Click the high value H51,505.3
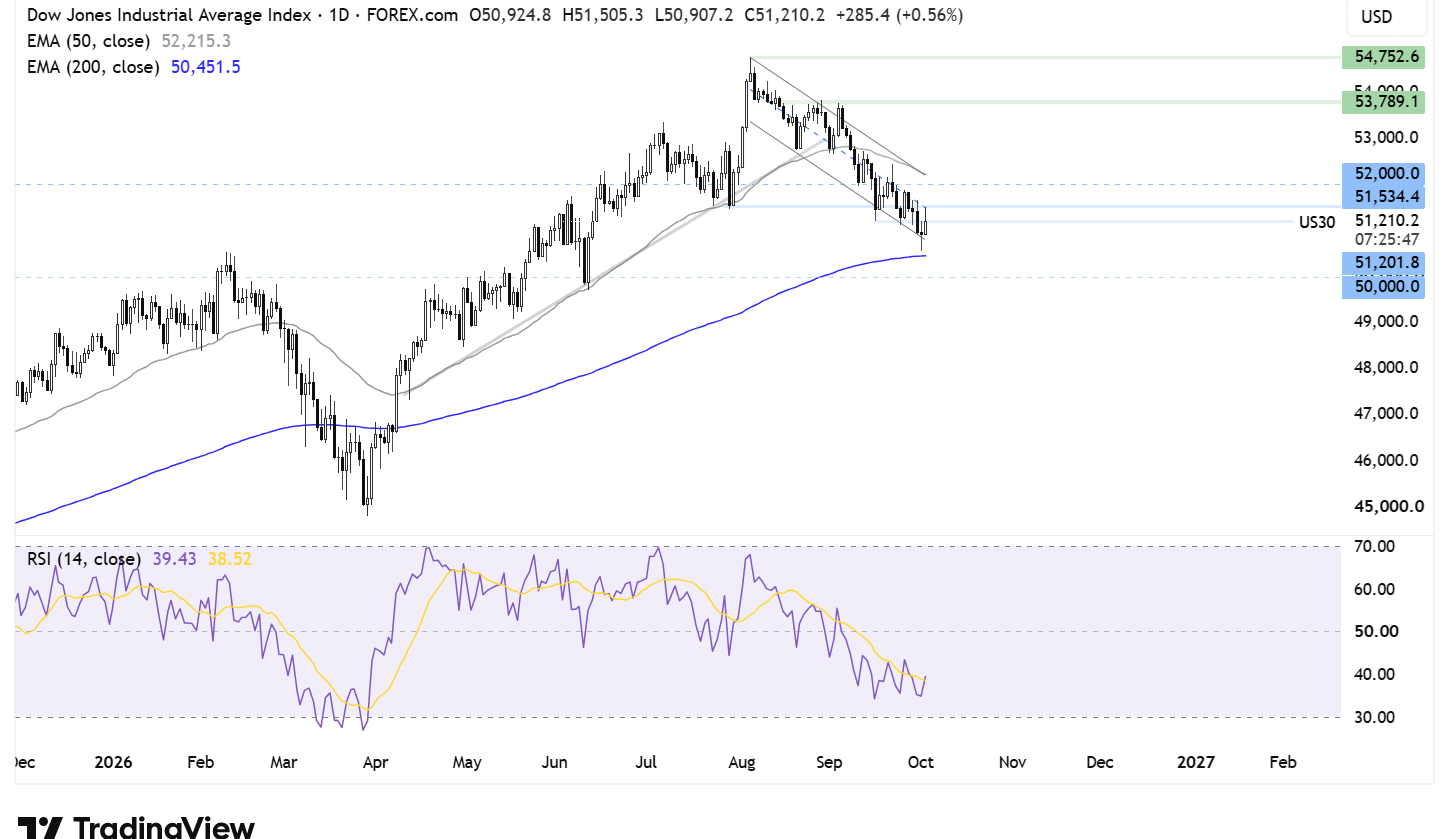 pyautogui.click(x=605, y=16)
